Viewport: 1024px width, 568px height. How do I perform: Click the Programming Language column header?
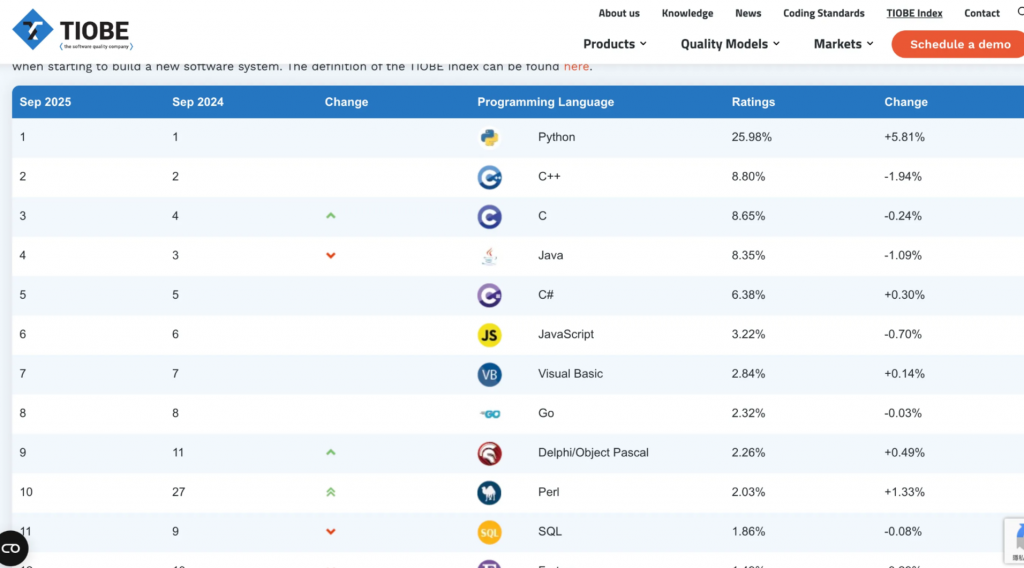[545, 102]
